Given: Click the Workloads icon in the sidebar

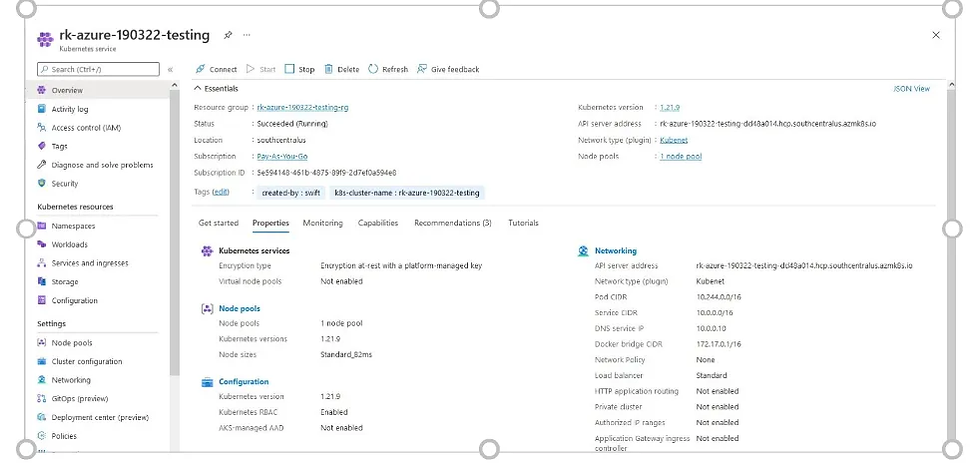Looking at the screenshot, I should (x=42, y=244).
